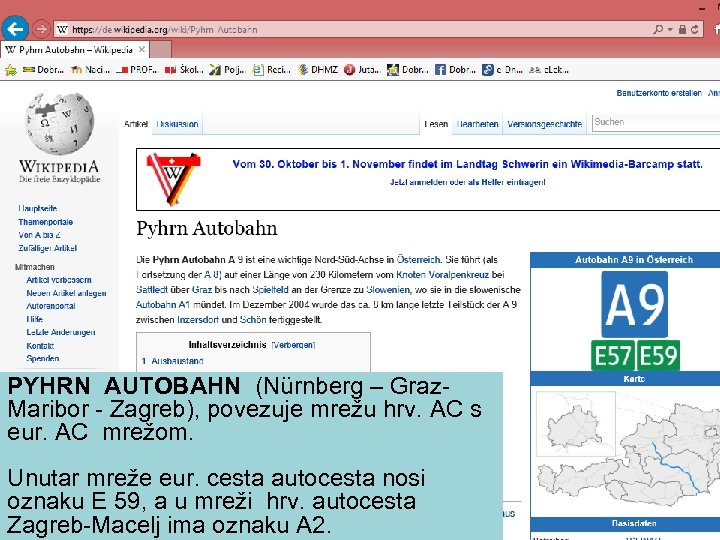Click Artikel verbessern in sidebar

coord(59,280)
